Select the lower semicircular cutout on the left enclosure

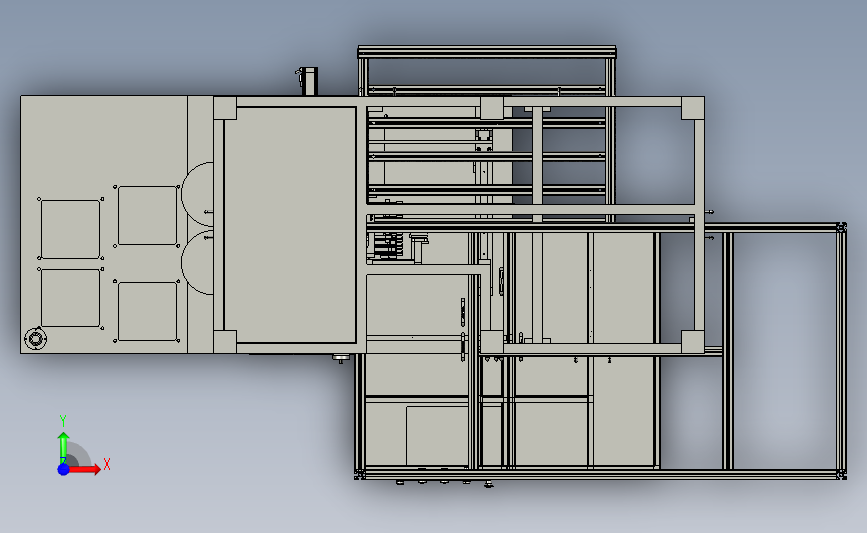pos(197,263)
